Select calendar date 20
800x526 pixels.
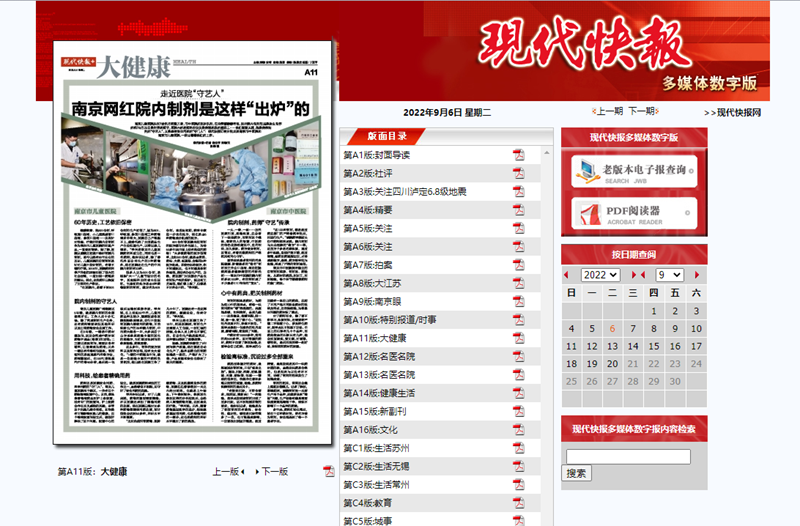(612, 364)
